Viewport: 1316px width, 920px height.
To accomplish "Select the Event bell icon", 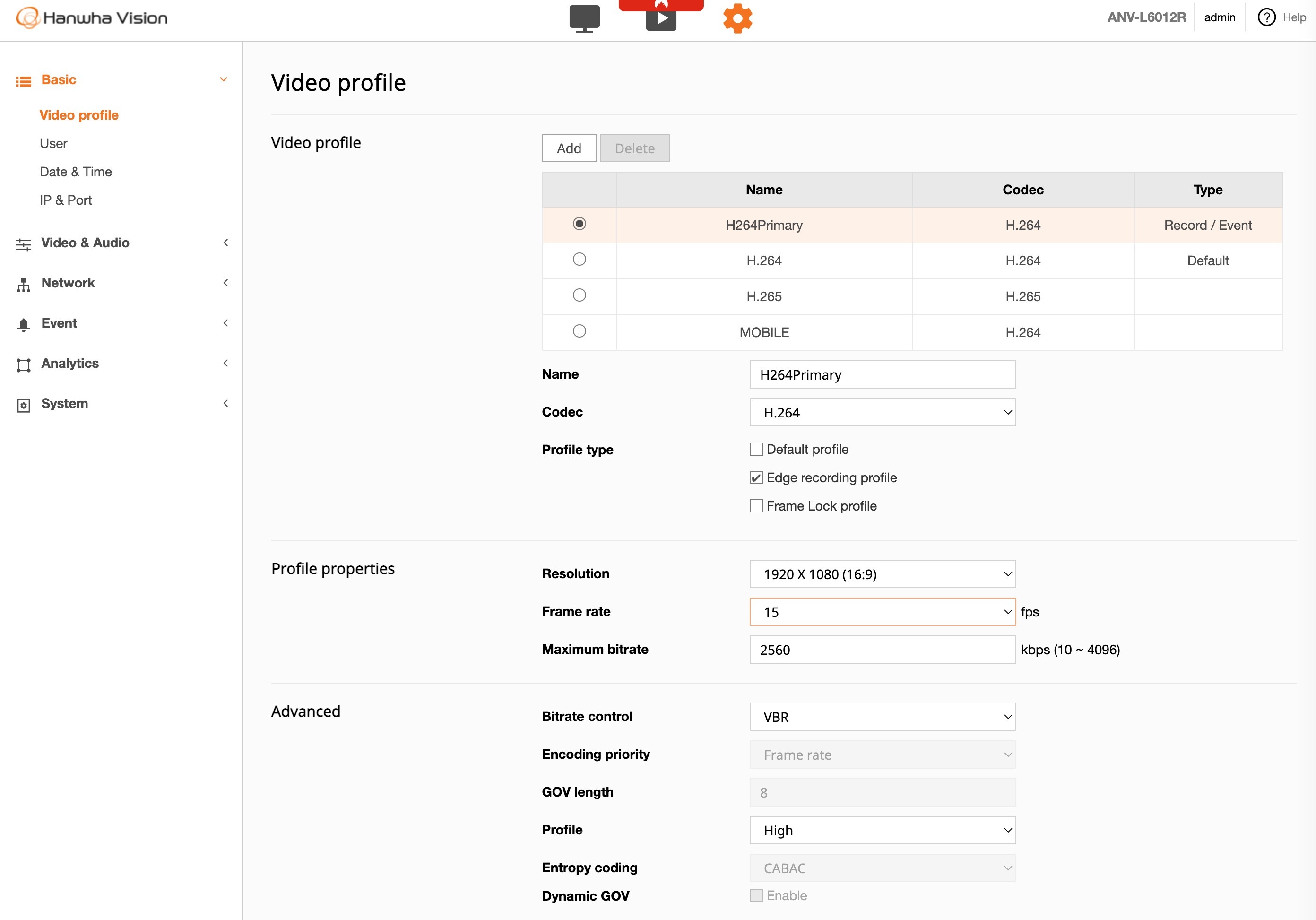I will click(24, 323).
